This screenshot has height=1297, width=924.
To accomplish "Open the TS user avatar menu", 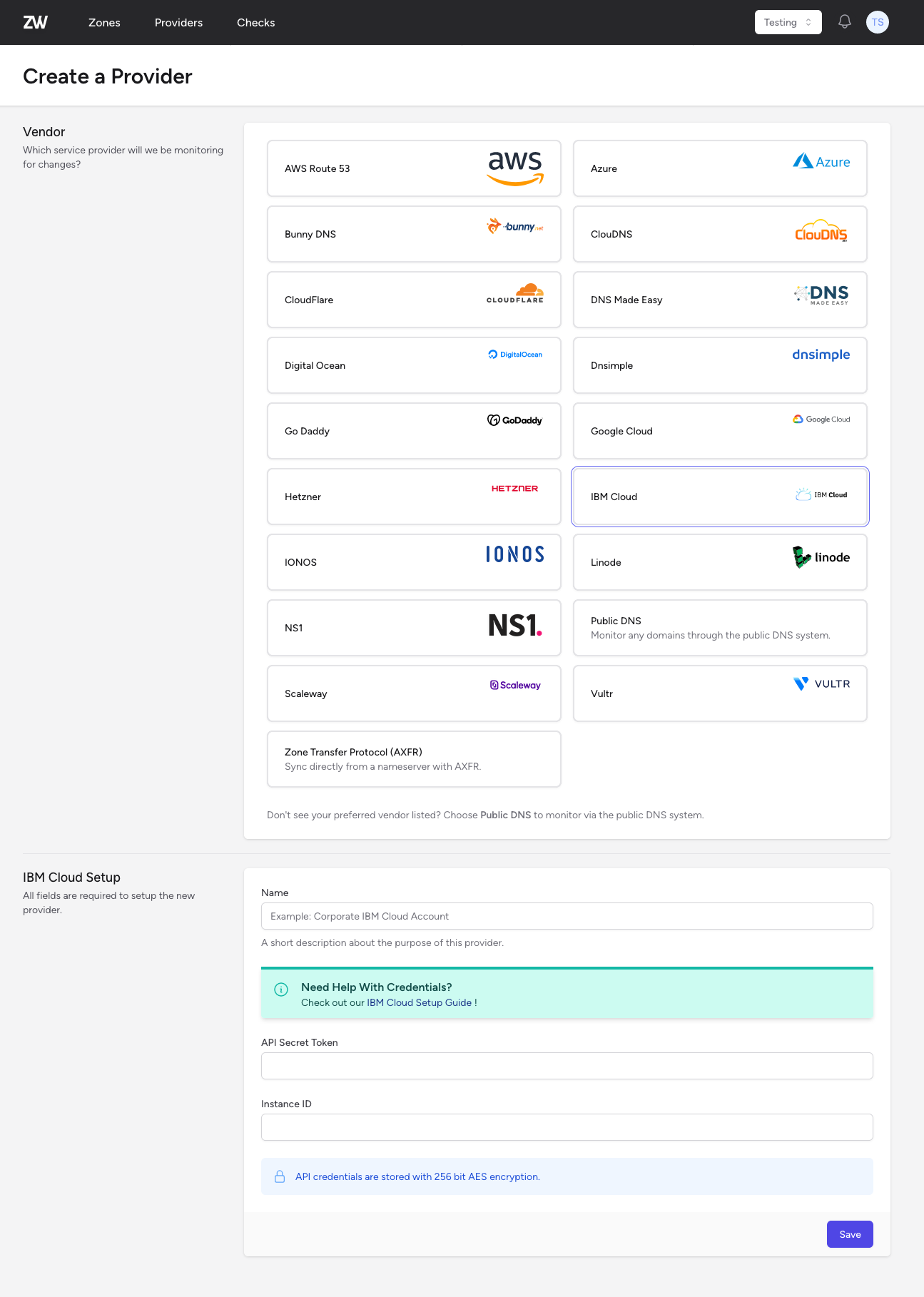I will pyautogui.click(x=878, y=22).
